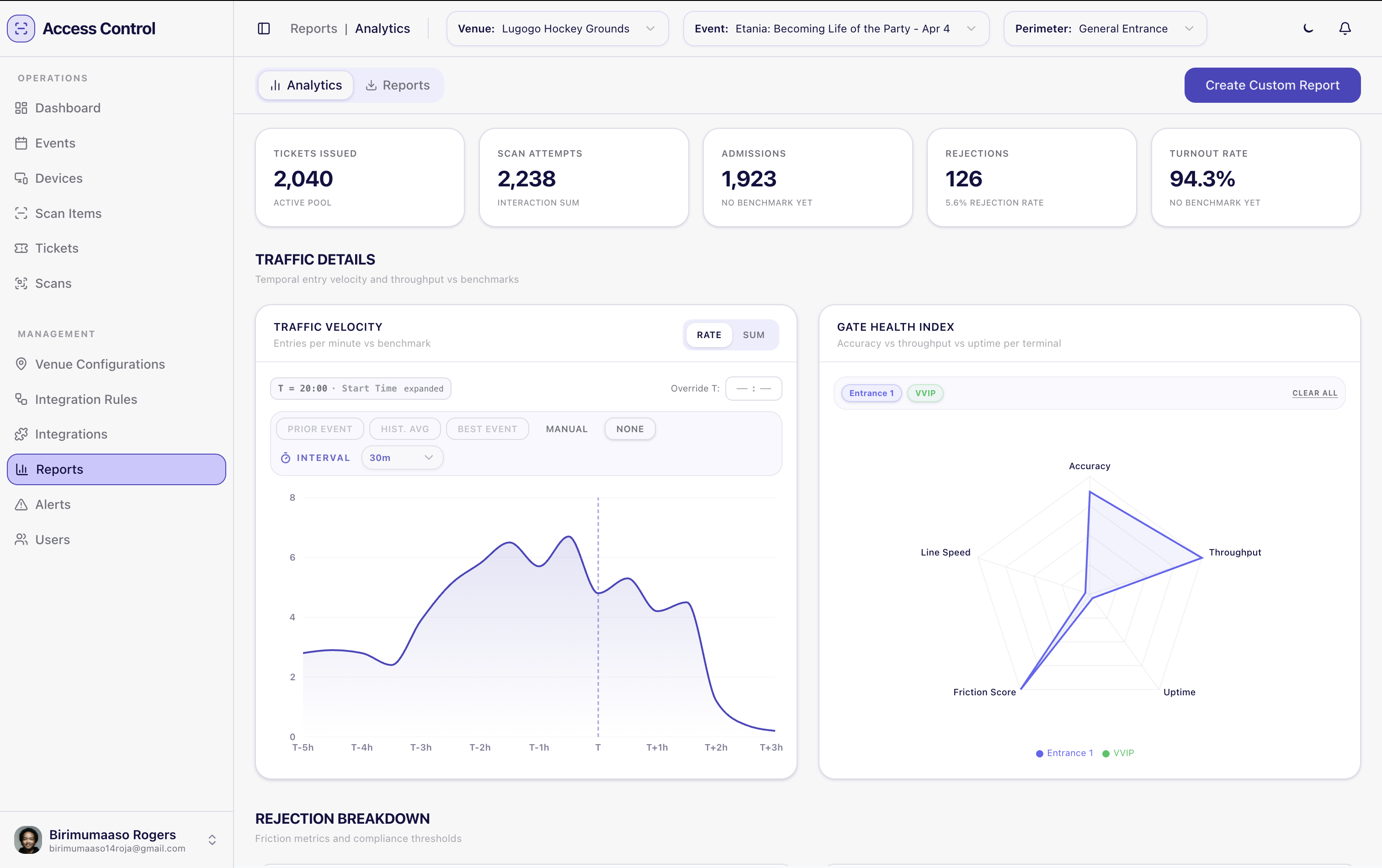This screenshot has width=1382, height=868.
Task: Click the CLEAR ALL link
Action: point(1314,393)
